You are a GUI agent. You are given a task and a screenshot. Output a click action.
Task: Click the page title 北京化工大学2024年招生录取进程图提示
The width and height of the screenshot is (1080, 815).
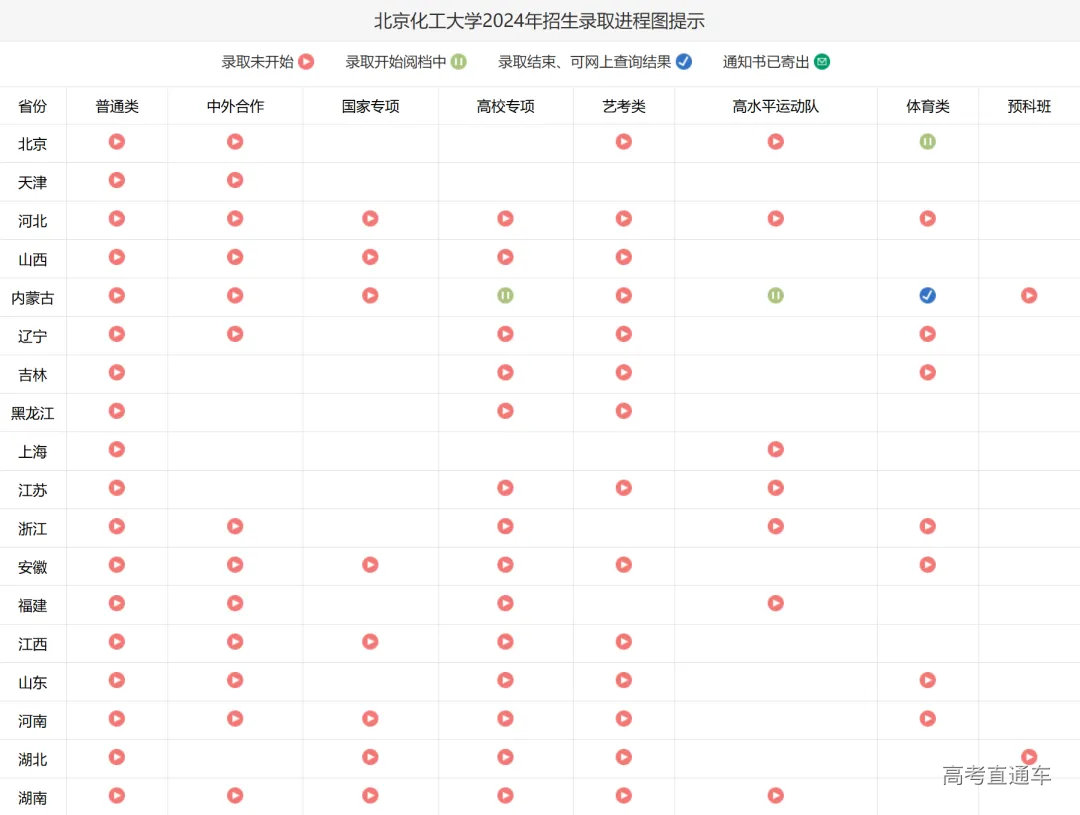click(540, 21)
